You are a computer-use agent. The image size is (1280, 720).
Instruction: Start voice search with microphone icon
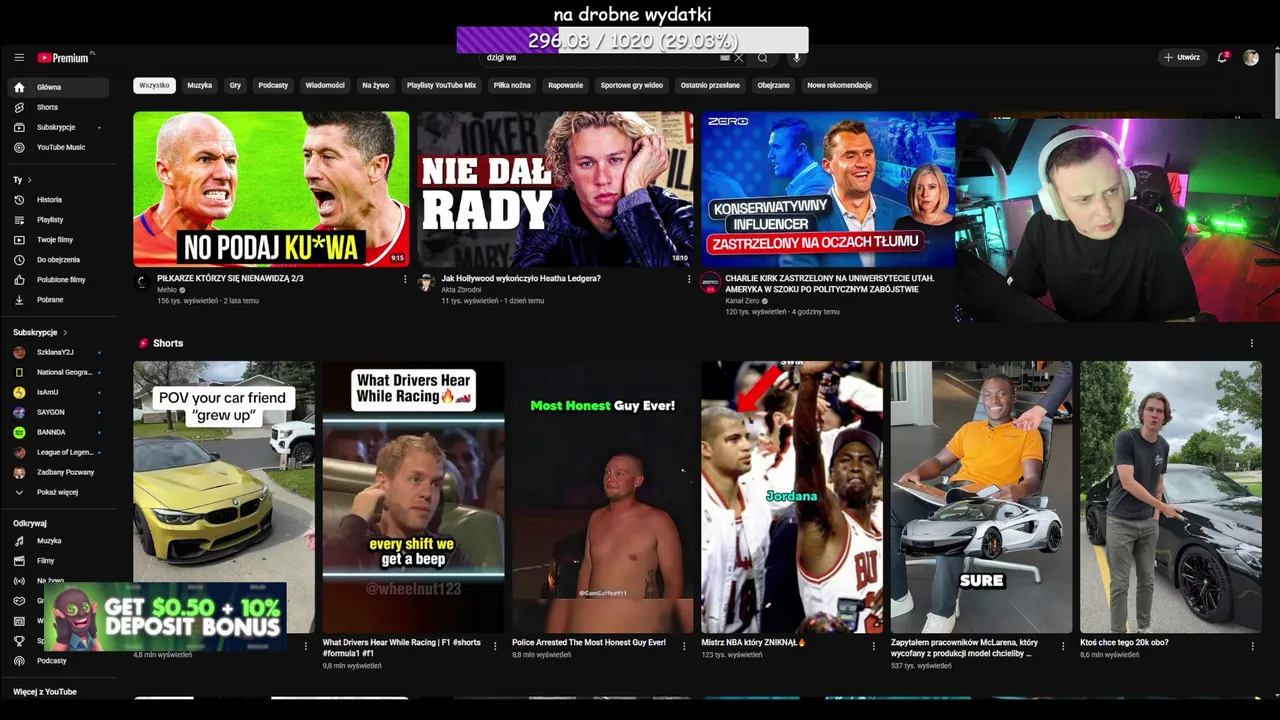click(797, 58)
